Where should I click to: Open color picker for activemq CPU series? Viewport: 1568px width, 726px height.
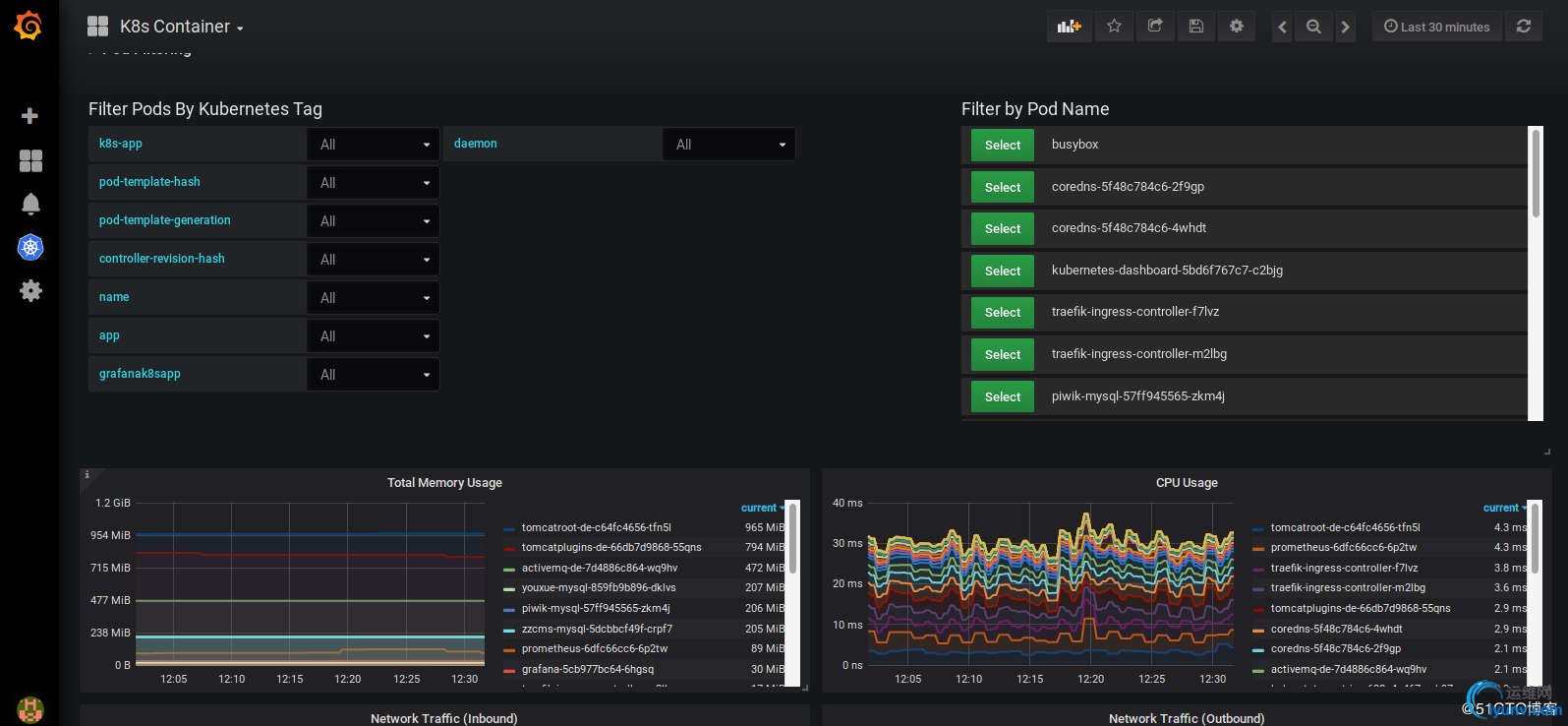pyautogui.click(x=1258, y=671)
